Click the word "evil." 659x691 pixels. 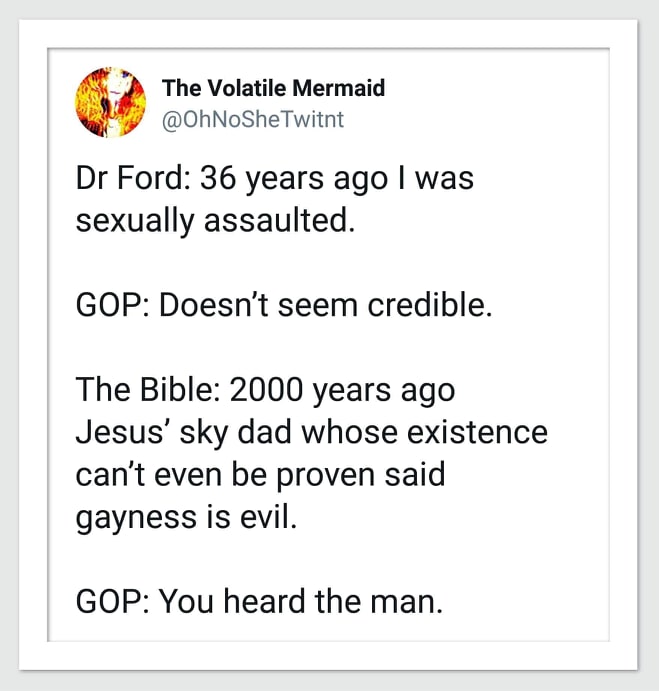(270, 516)
